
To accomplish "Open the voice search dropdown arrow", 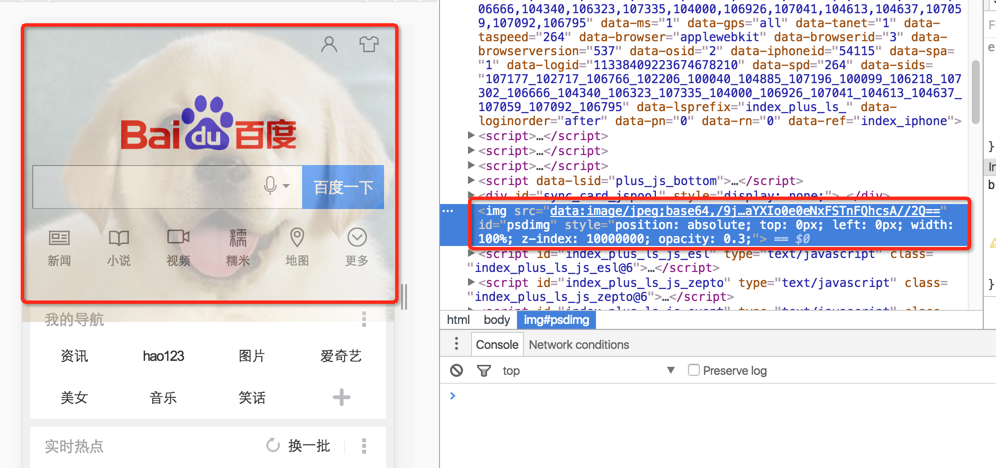I will [286, 186].
